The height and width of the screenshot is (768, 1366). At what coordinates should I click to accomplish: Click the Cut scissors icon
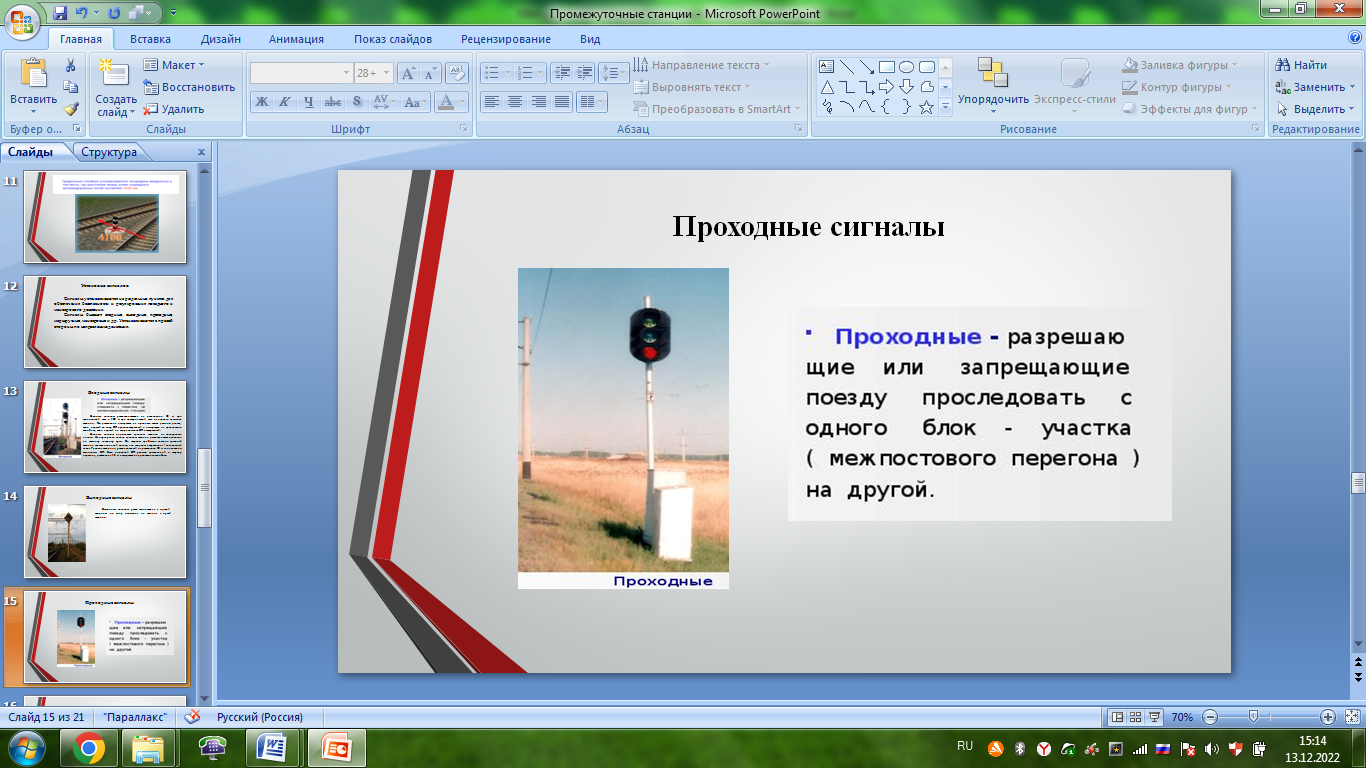(71, 65)
